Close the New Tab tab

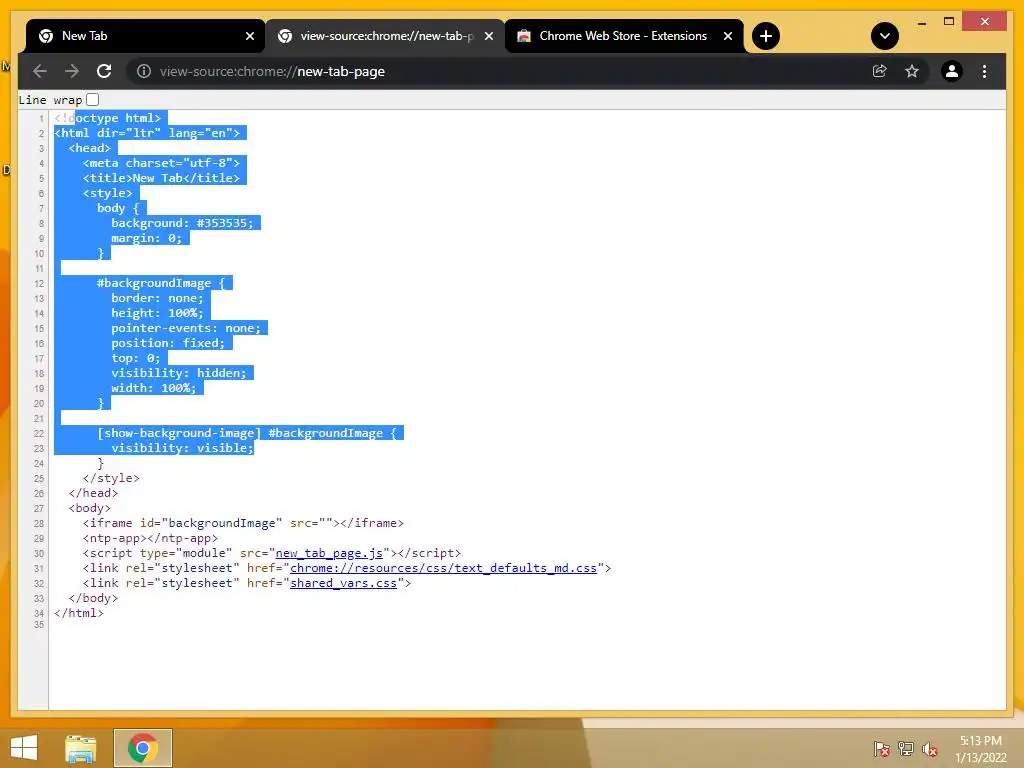pos(249,36)
